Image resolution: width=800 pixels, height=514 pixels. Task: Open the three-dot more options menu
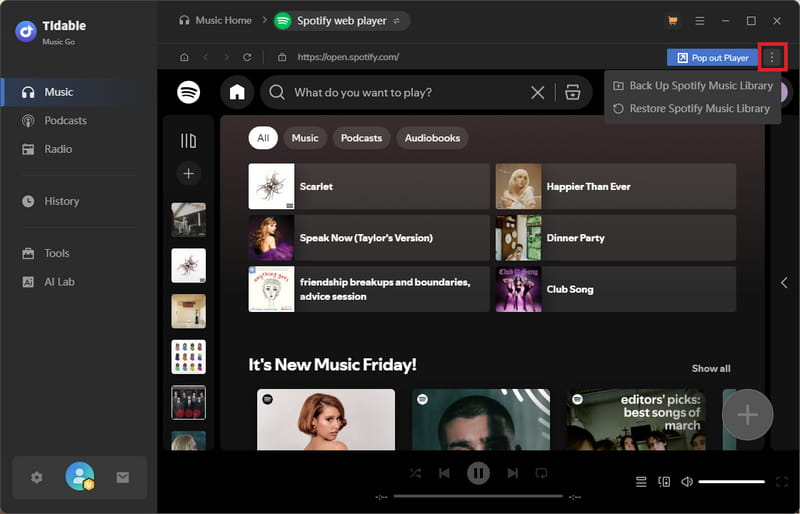pos(772,57)
